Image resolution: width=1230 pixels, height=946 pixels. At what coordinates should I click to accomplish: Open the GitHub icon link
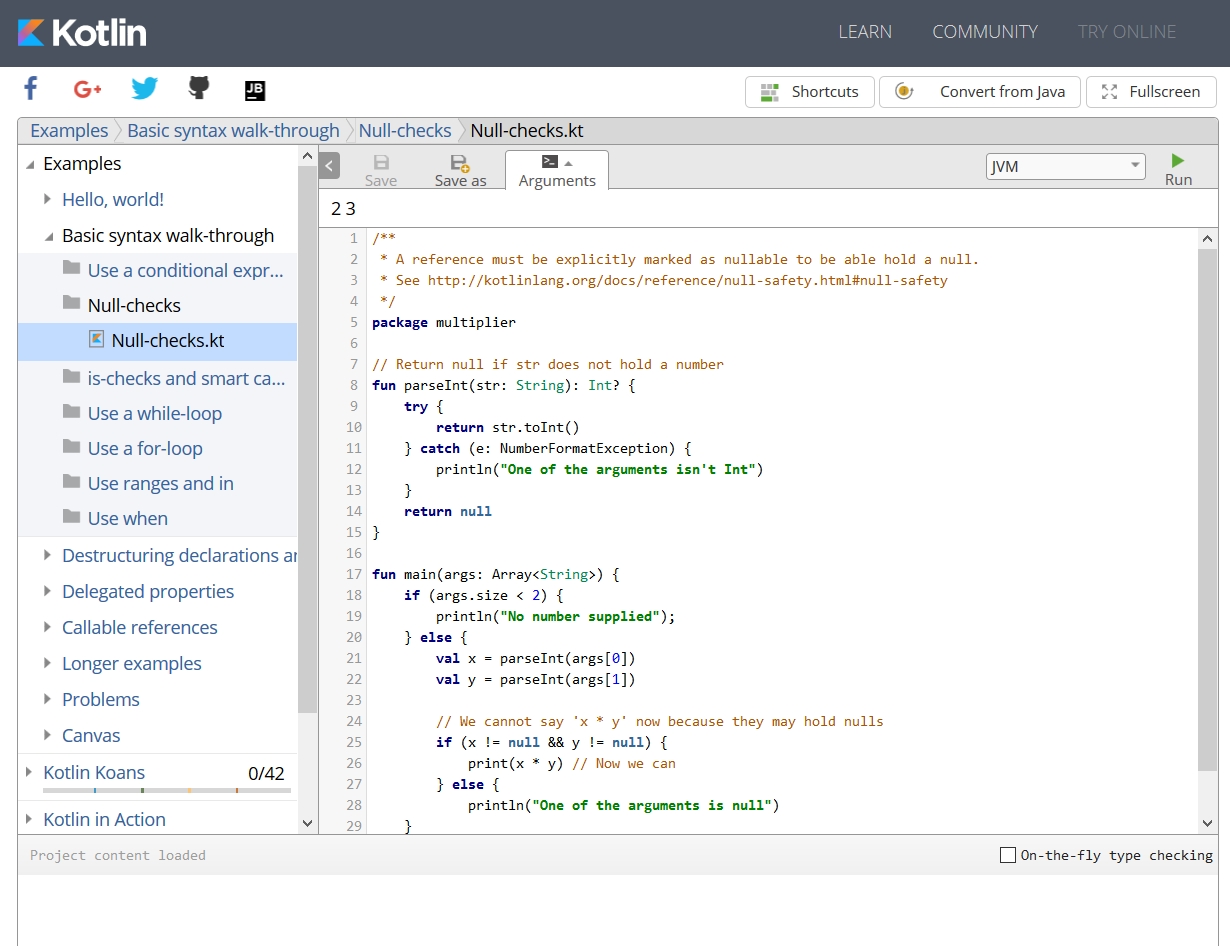click(x=199, y=88)
